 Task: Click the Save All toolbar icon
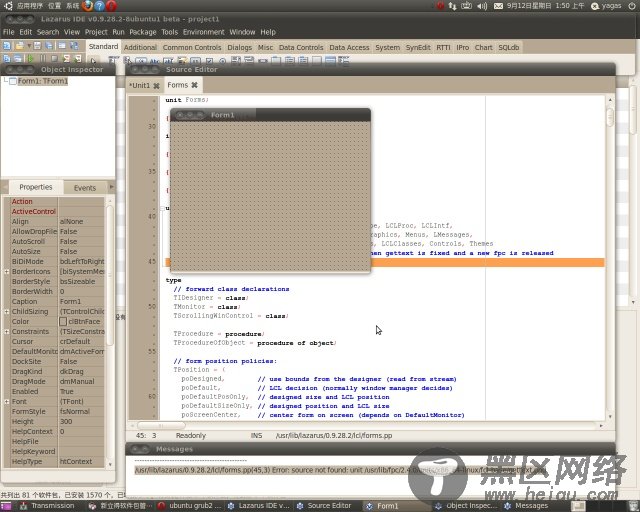click(x=49, y=46)
